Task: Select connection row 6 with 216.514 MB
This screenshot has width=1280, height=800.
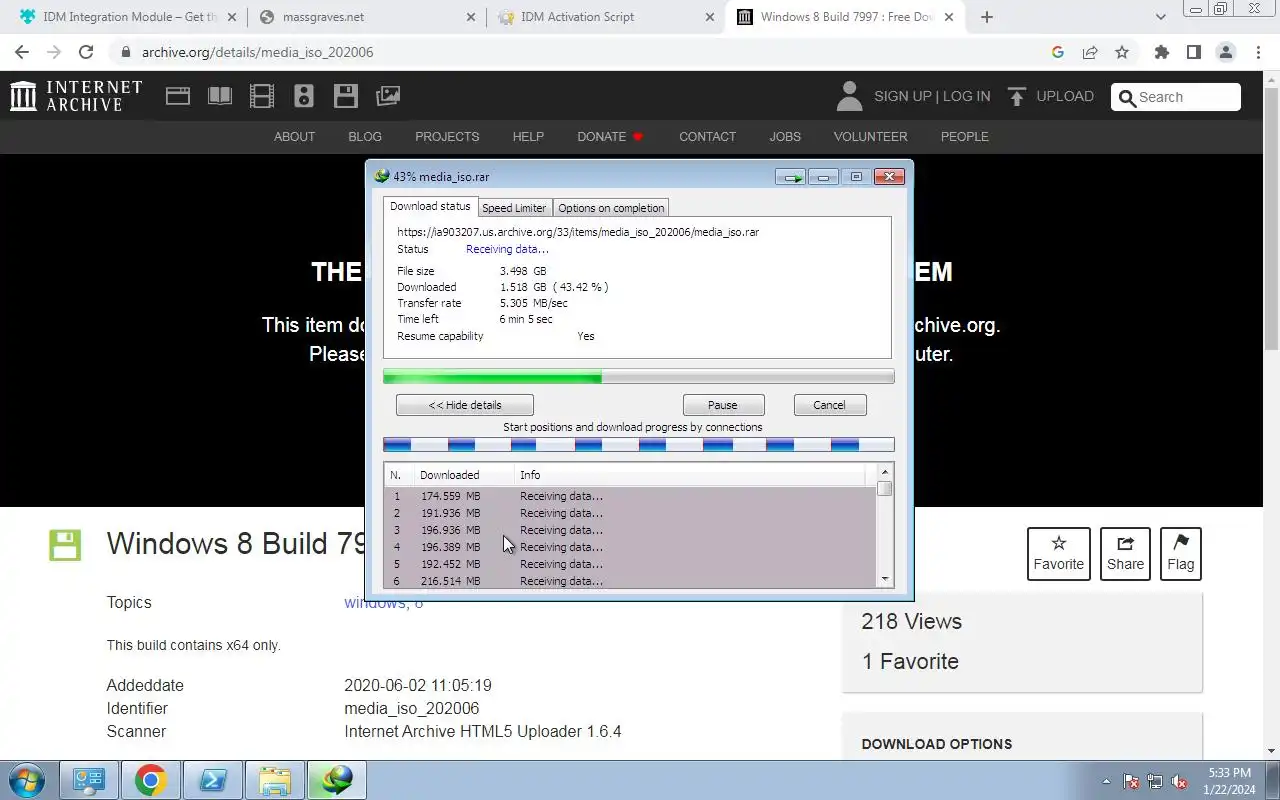Action: pyautogui.click(x=630, y=581)
